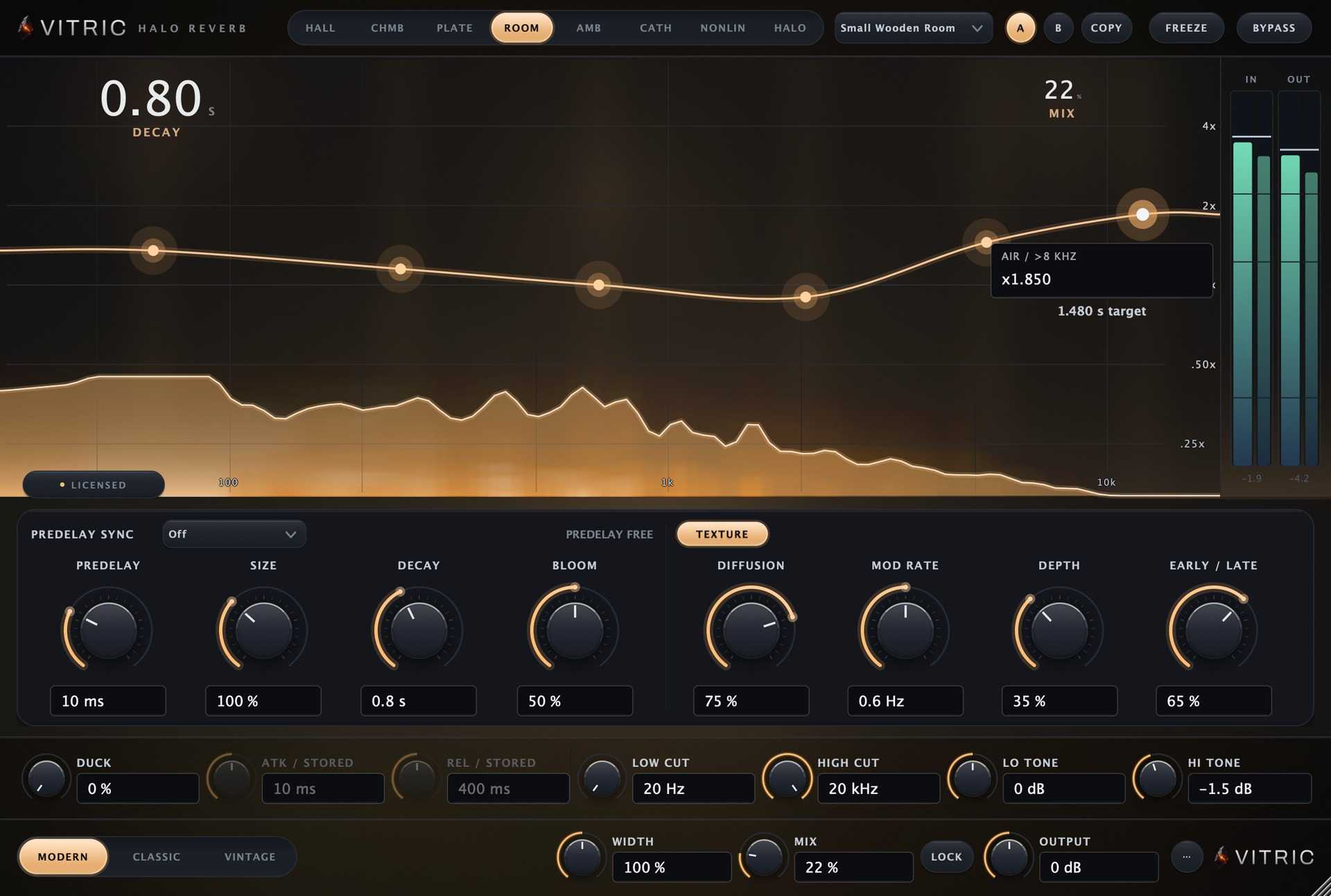
Task: Click the DECAY knob
Action: (419, 629)
